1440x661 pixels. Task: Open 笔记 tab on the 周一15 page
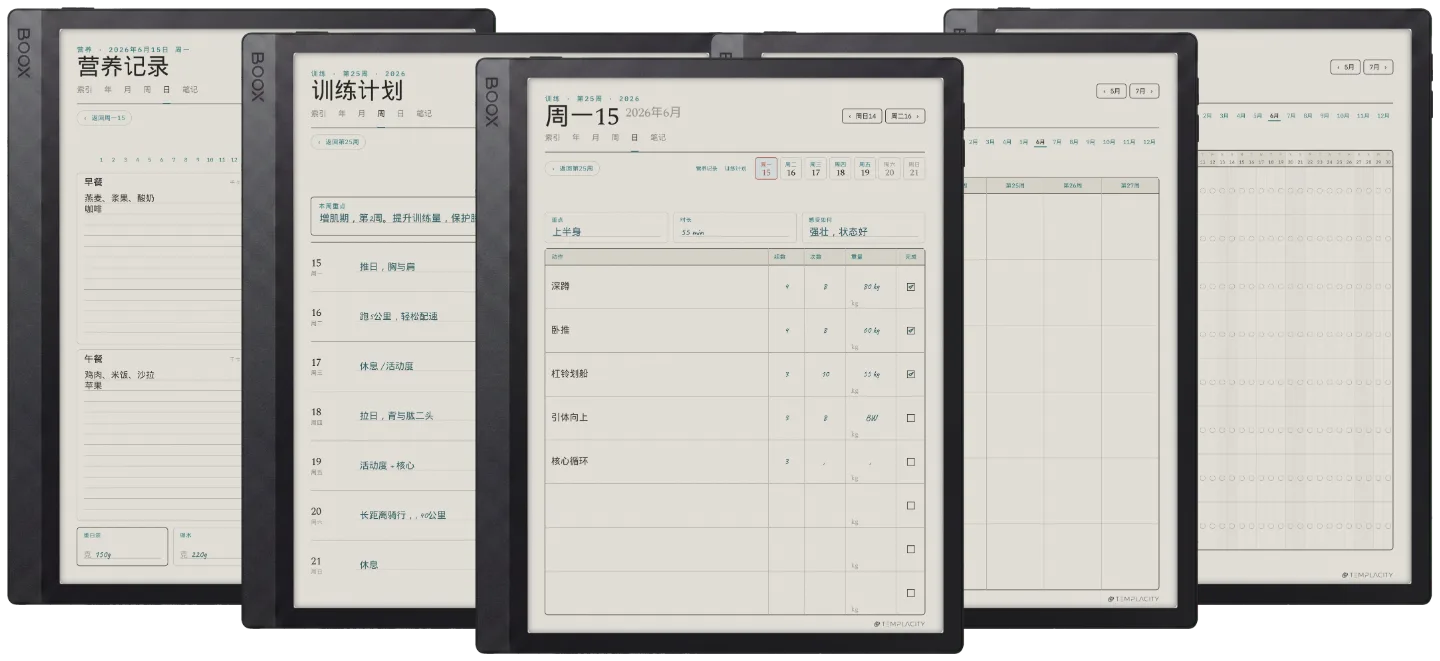(658, 137)
